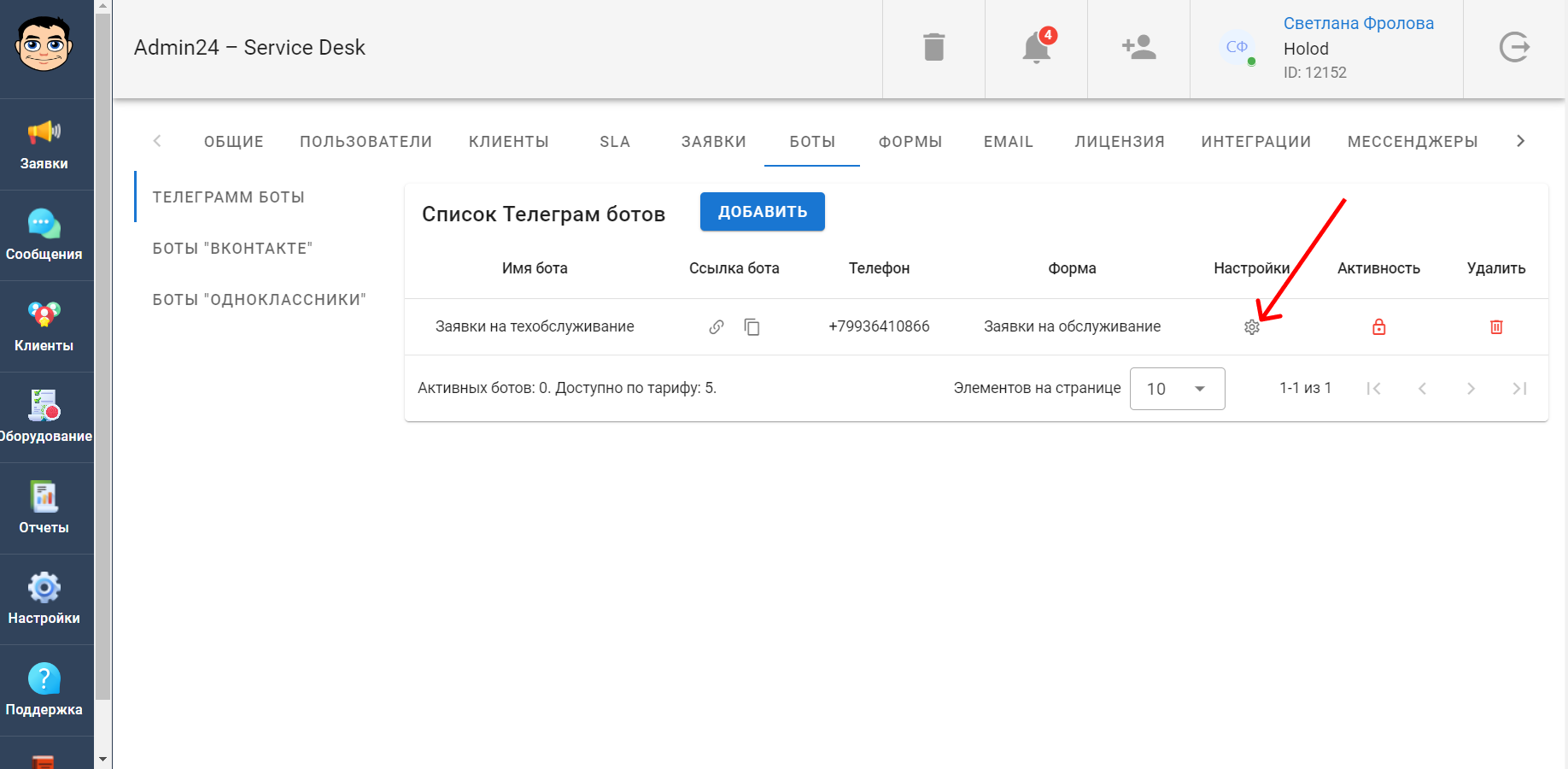Move tabs forward with the right chevron
Screen dimensions: 1568x769
pos(1520,141)
